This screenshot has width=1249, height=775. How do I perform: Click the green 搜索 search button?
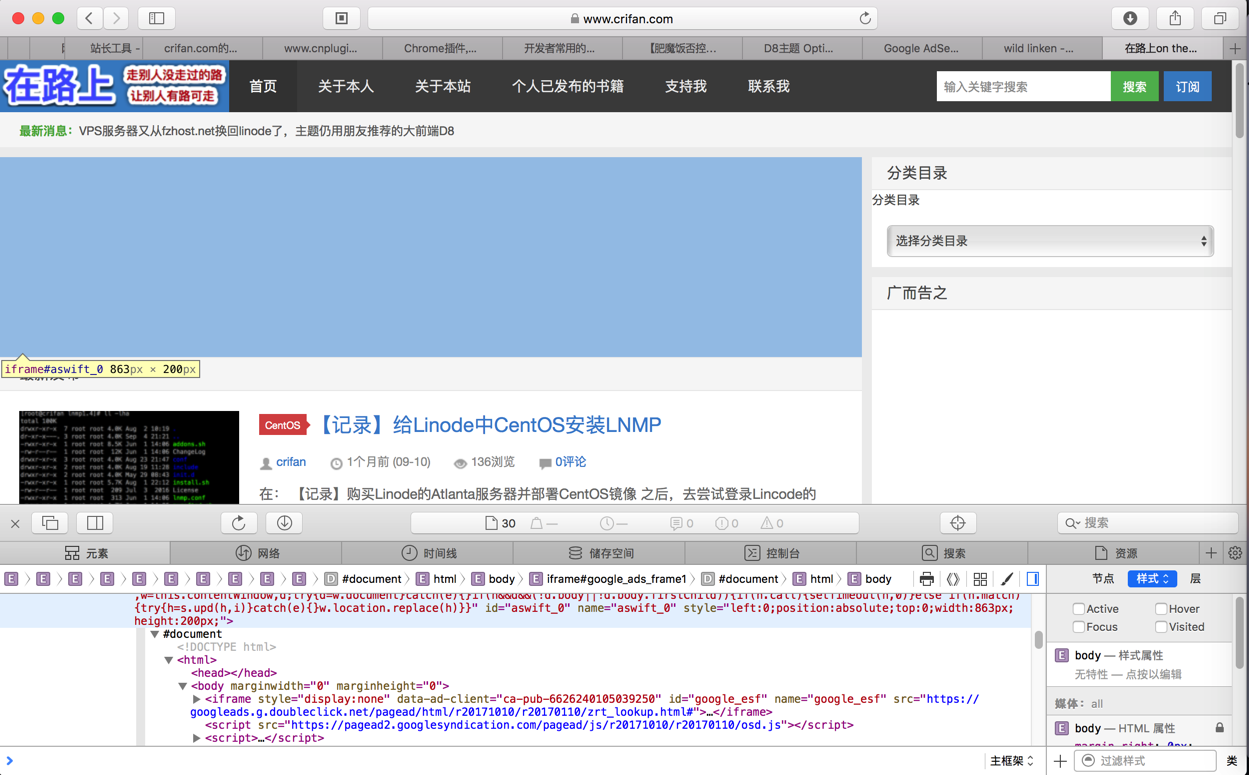pyautogui.click(x=1134, y=87)
